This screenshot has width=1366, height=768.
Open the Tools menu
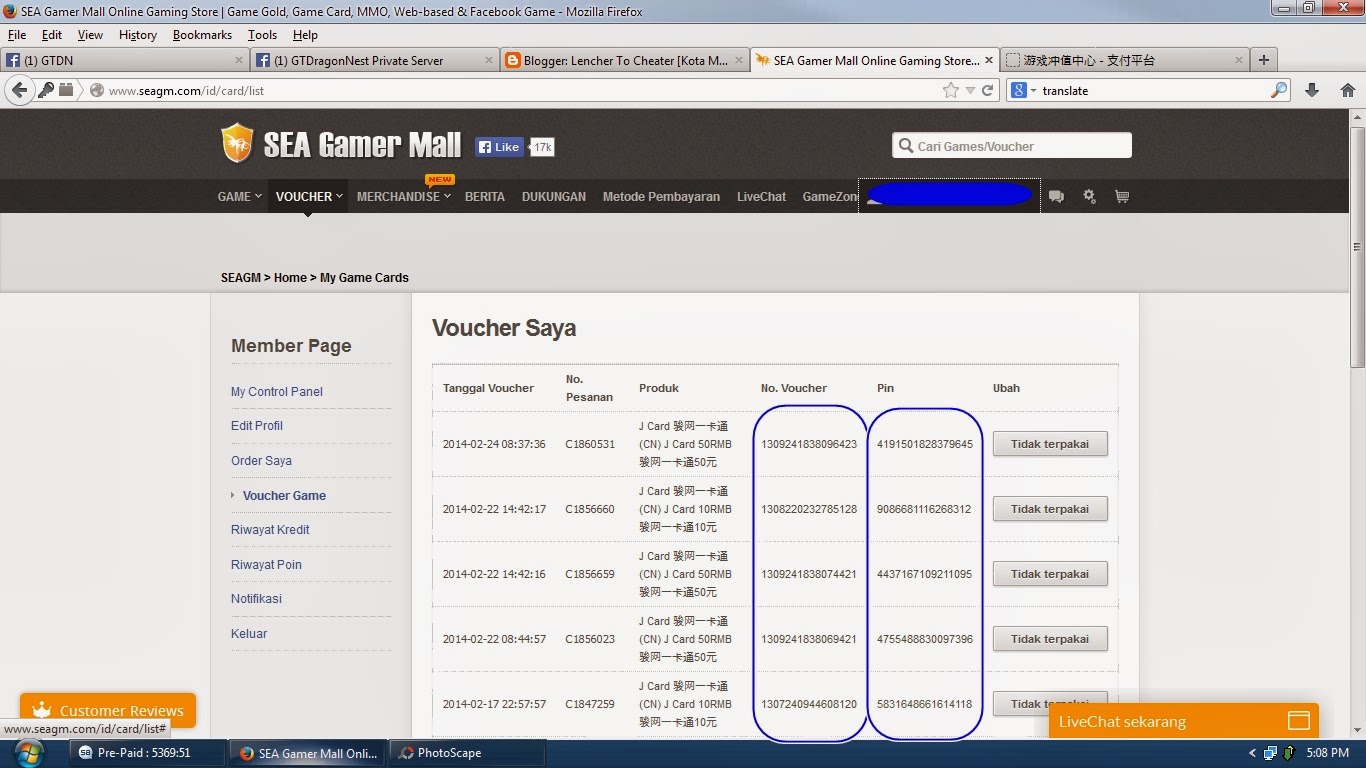tap(262, 35)
